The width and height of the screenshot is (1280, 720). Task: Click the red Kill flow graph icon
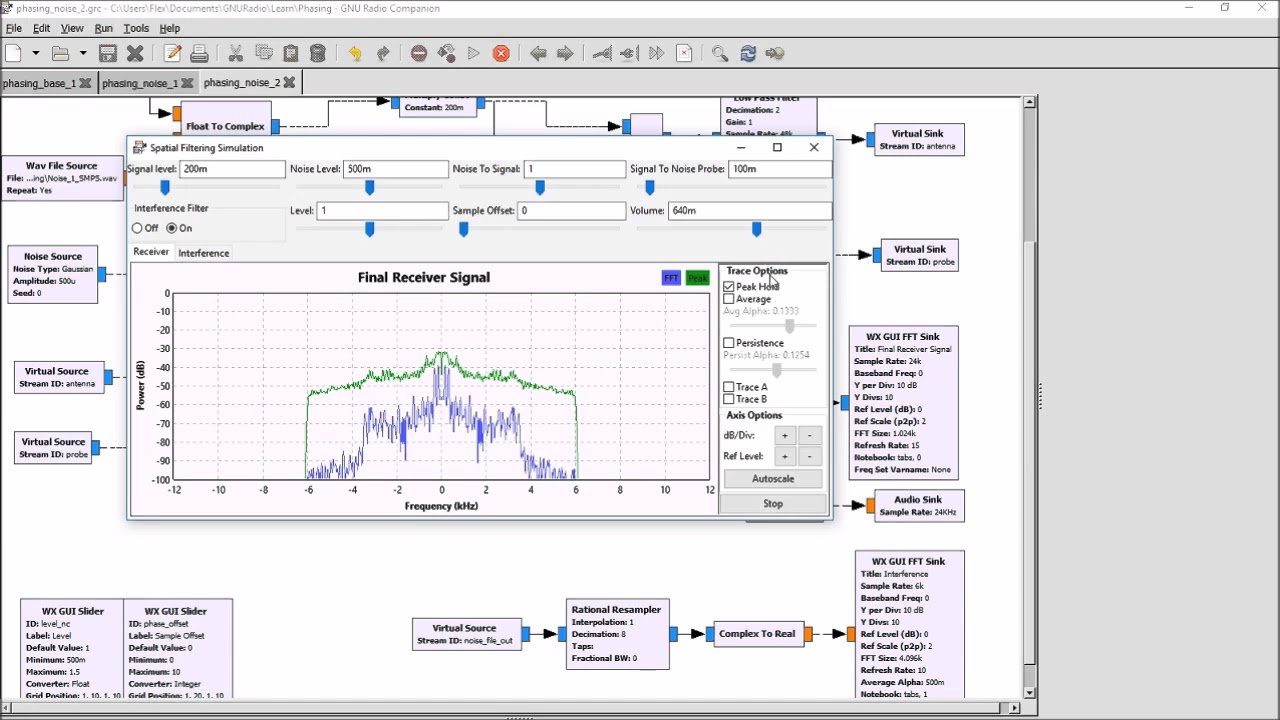[501, 53]
